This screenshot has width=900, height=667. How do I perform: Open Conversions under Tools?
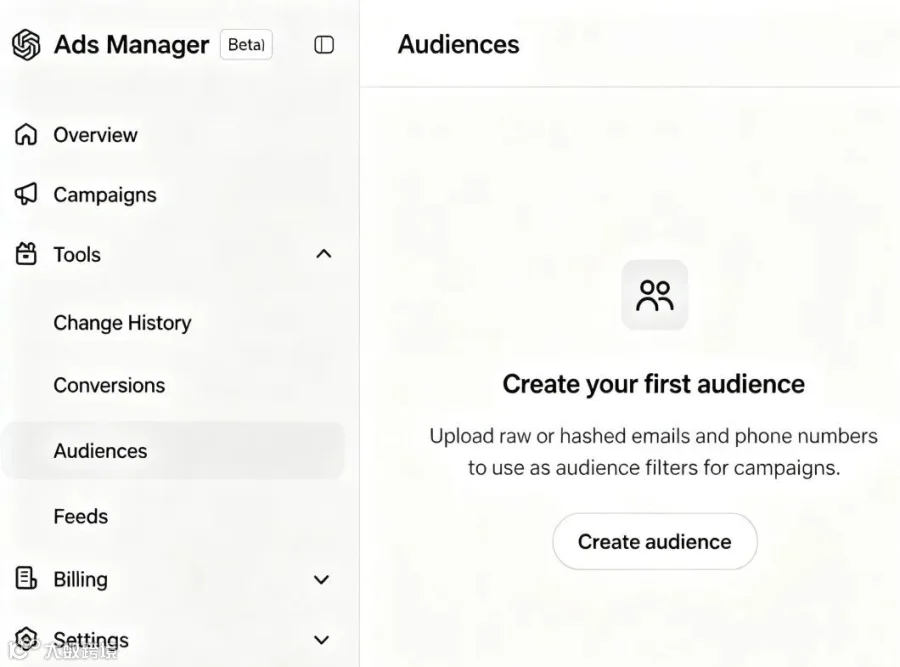[x=109, y=385]
